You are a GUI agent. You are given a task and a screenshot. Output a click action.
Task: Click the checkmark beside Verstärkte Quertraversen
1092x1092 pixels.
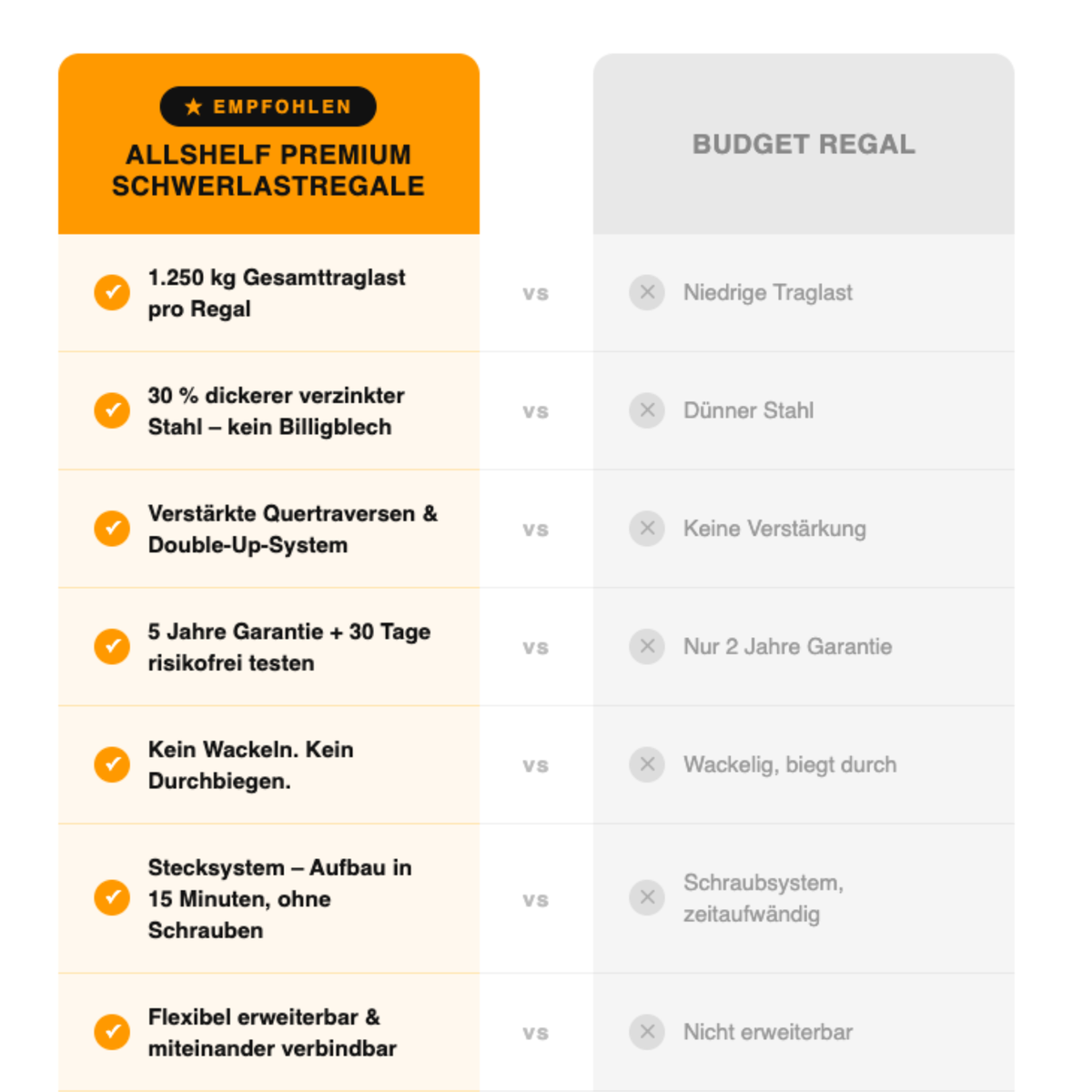(112, 529)
